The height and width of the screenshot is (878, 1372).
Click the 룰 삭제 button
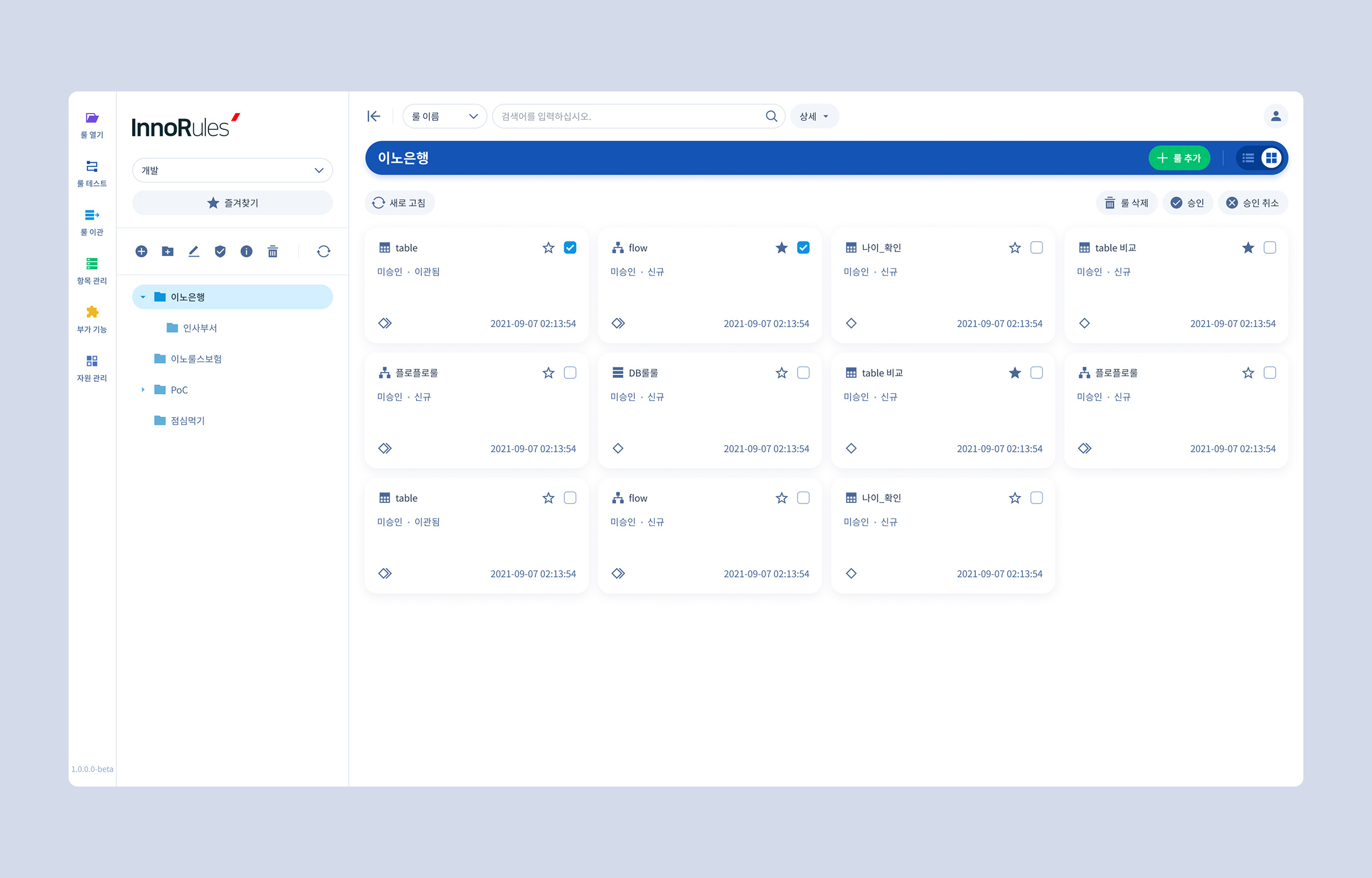1126,203
